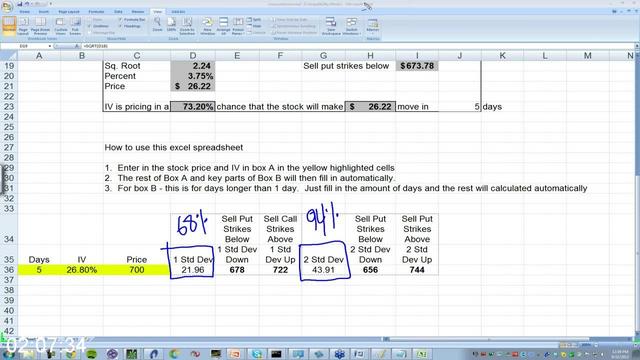Toggle the Gridlines checkbox
Viewport: 640px width, 360px height.
[x=98, y=26]
